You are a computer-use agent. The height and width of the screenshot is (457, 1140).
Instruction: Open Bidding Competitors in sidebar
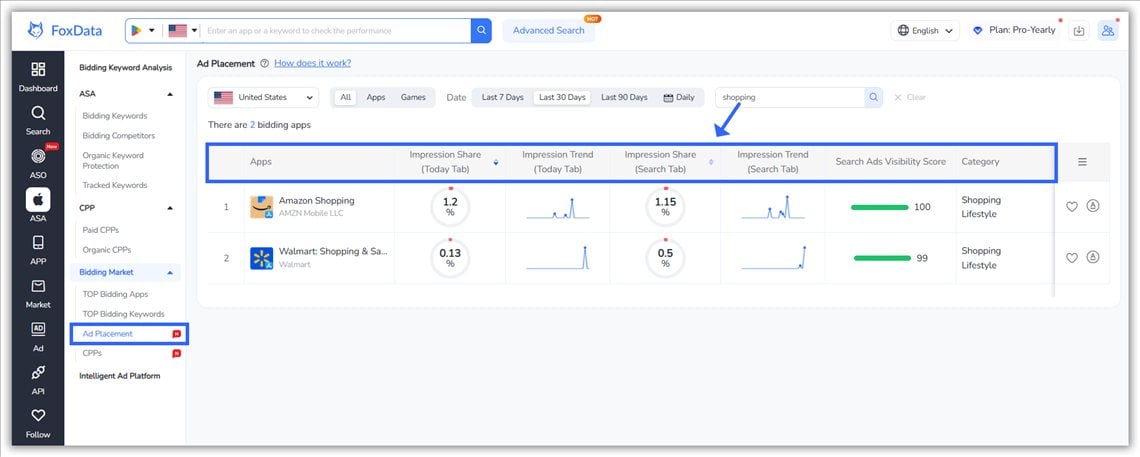[x=119, y=136]
